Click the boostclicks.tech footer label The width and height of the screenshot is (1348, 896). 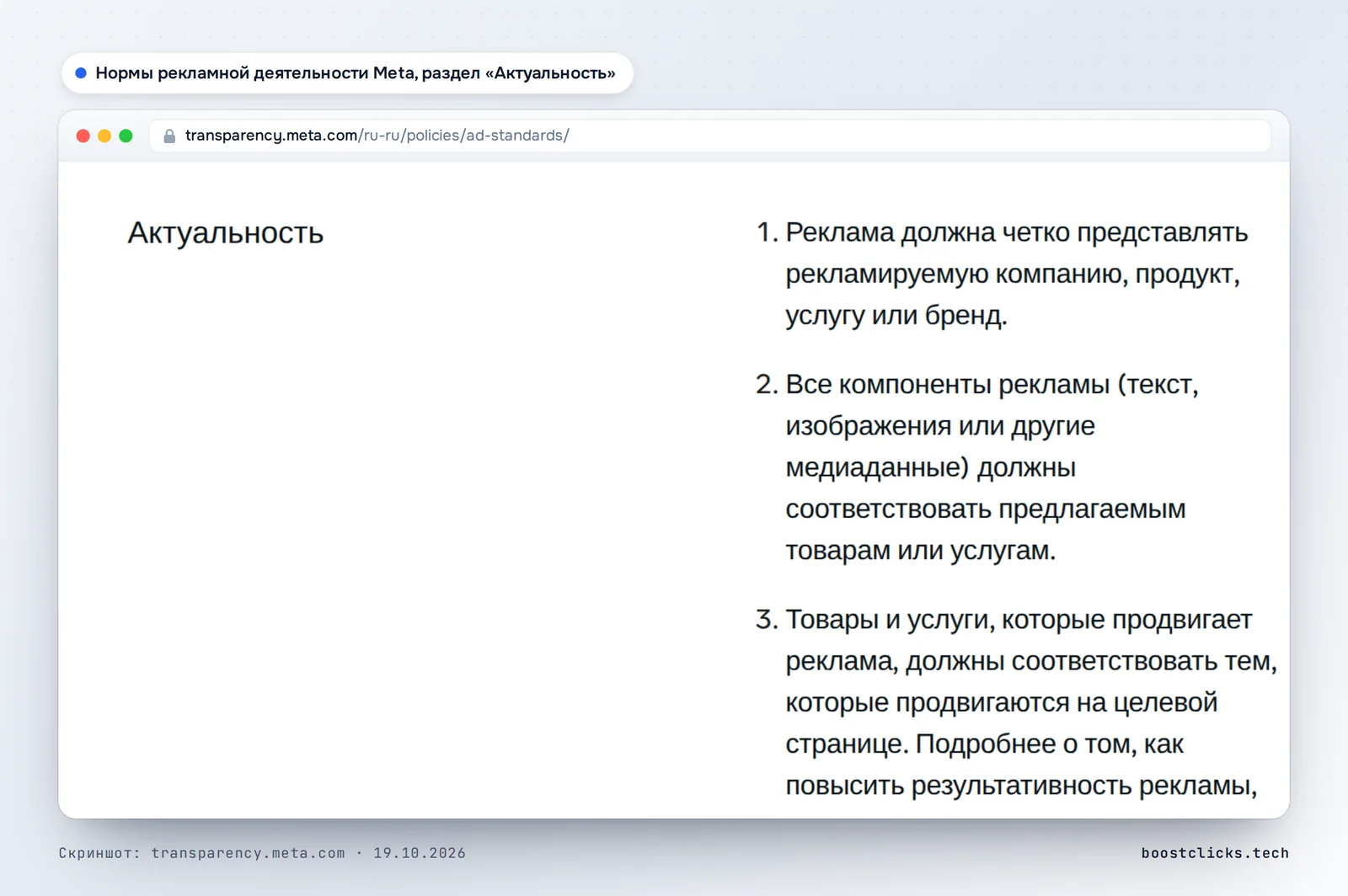click(1215, 853)
